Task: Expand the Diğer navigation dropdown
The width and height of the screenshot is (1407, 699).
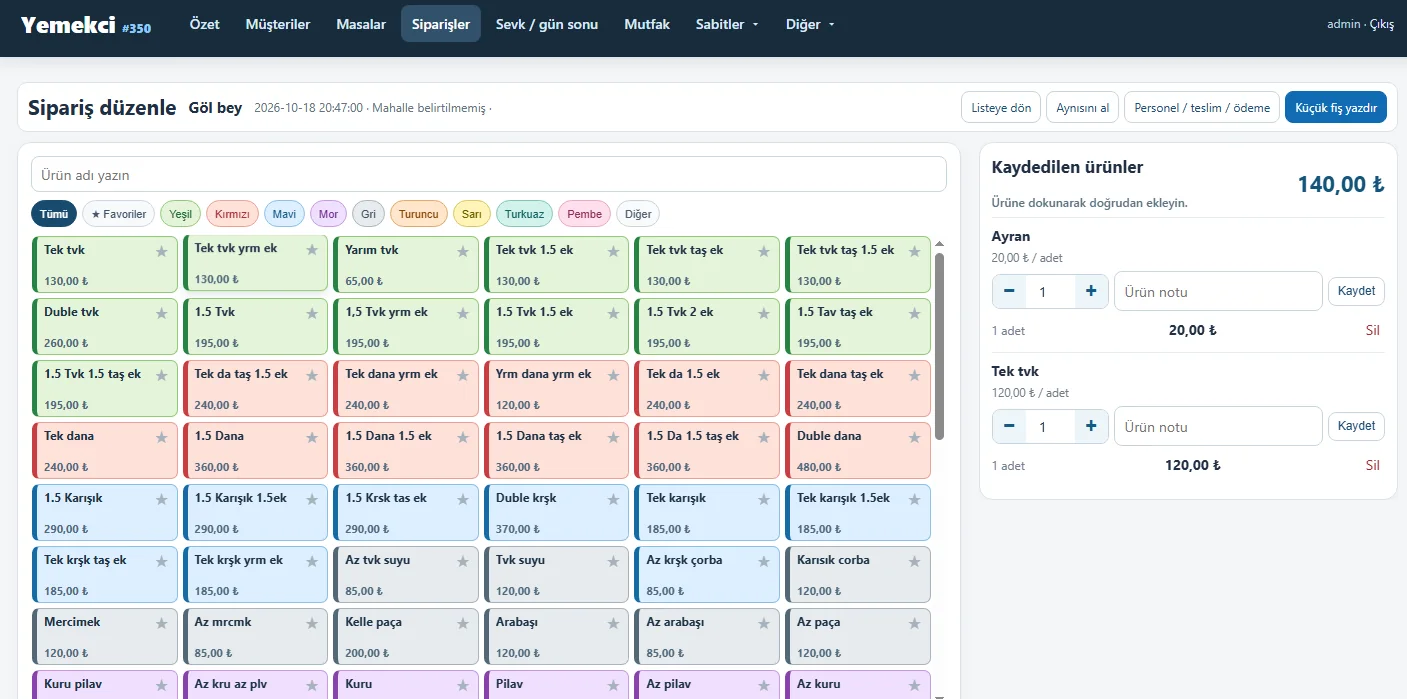Action: pyautogui.click(x=810, y=24)
